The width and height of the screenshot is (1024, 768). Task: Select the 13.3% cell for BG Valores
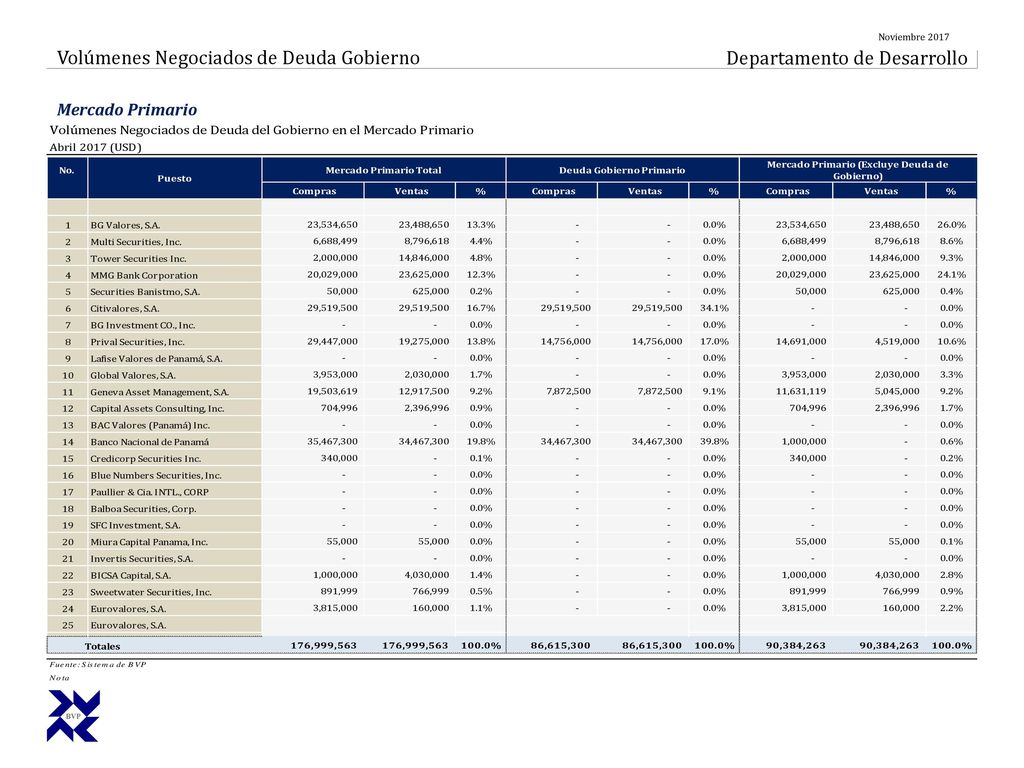[x=481, y=225]
